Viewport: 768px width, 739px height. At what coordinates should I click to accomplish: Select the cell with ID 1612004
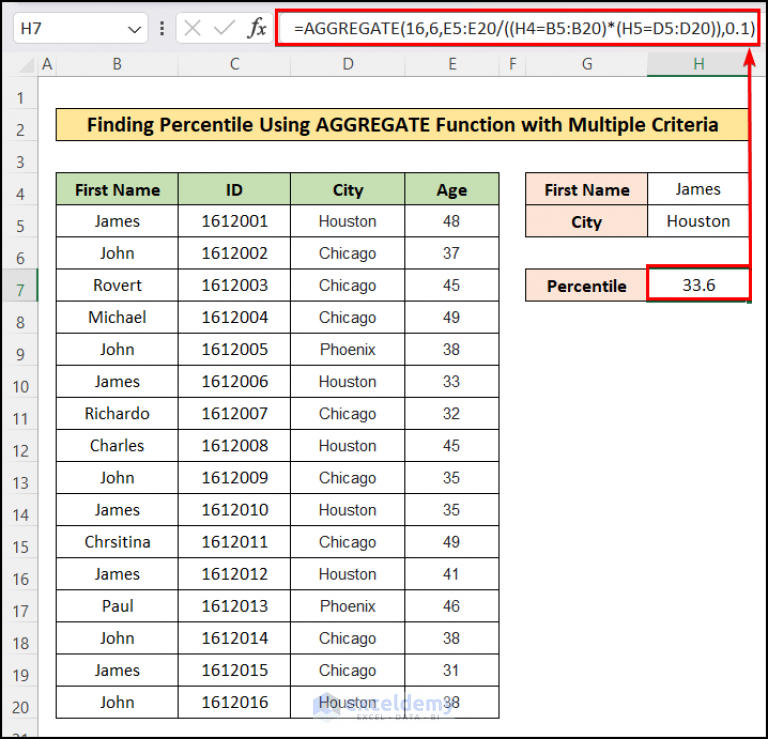[235, 317]
